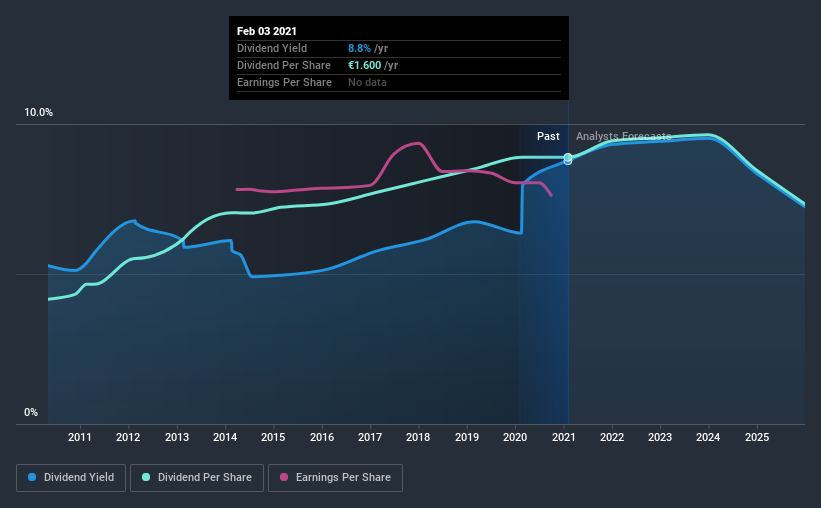Click the tooltip Dividend Yield row label
The height and width of the screenshot is (508, 821).
pyautogui.click(x=272, y=48)
